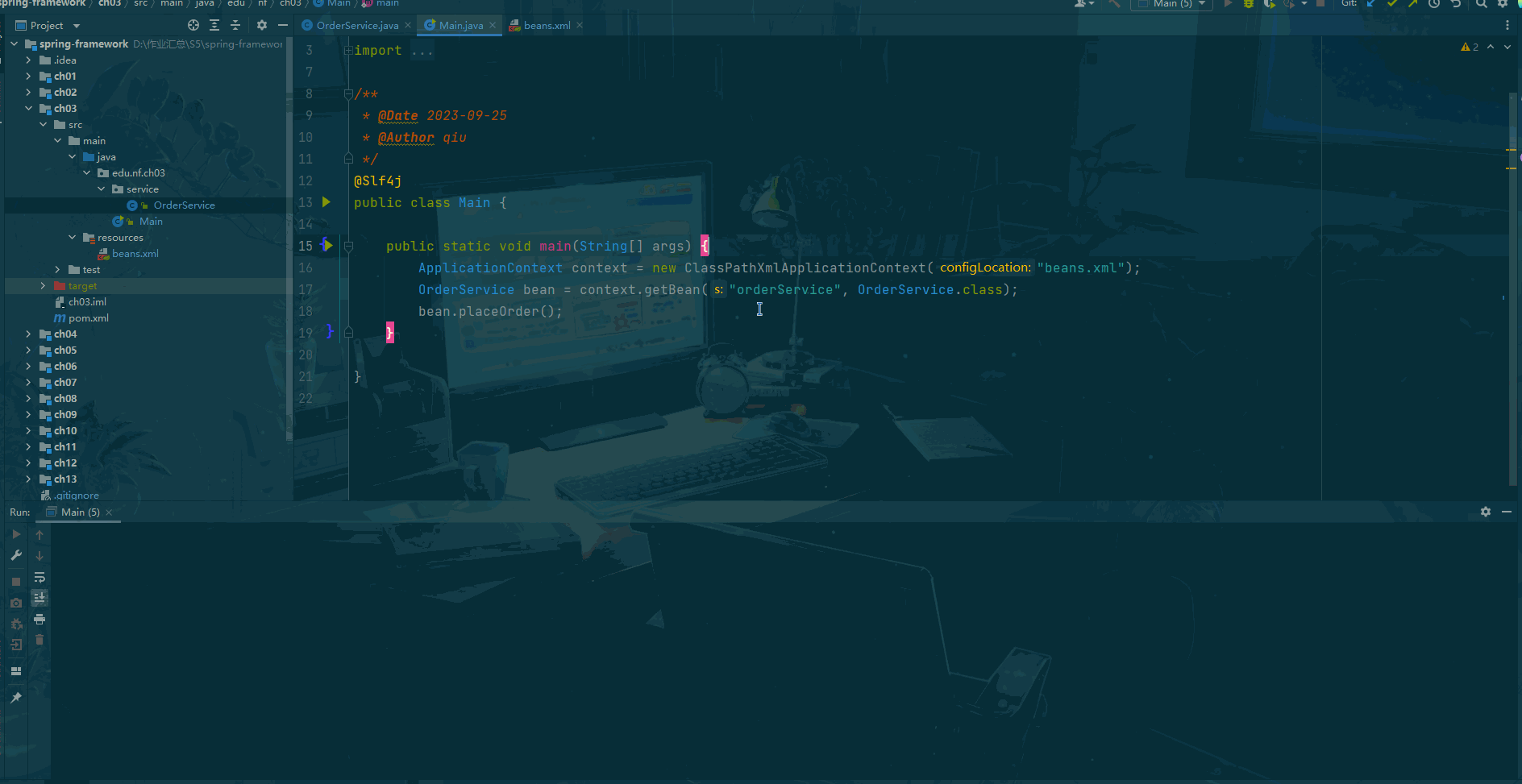Expand the ch04 folder
Image resolution: width=1522 pixels, height=784 pixels.
[x=28, y=334]
